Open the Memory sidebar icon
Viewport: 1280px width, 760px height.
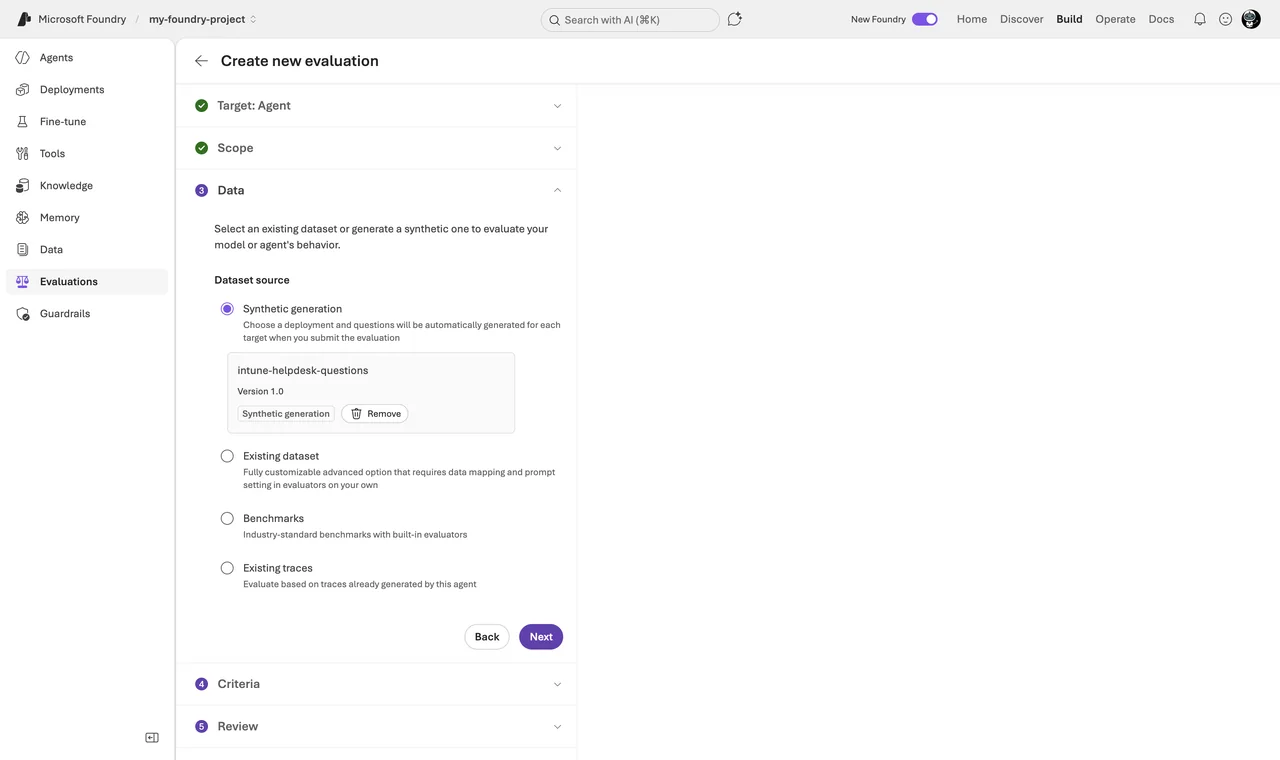pos(22,218)
